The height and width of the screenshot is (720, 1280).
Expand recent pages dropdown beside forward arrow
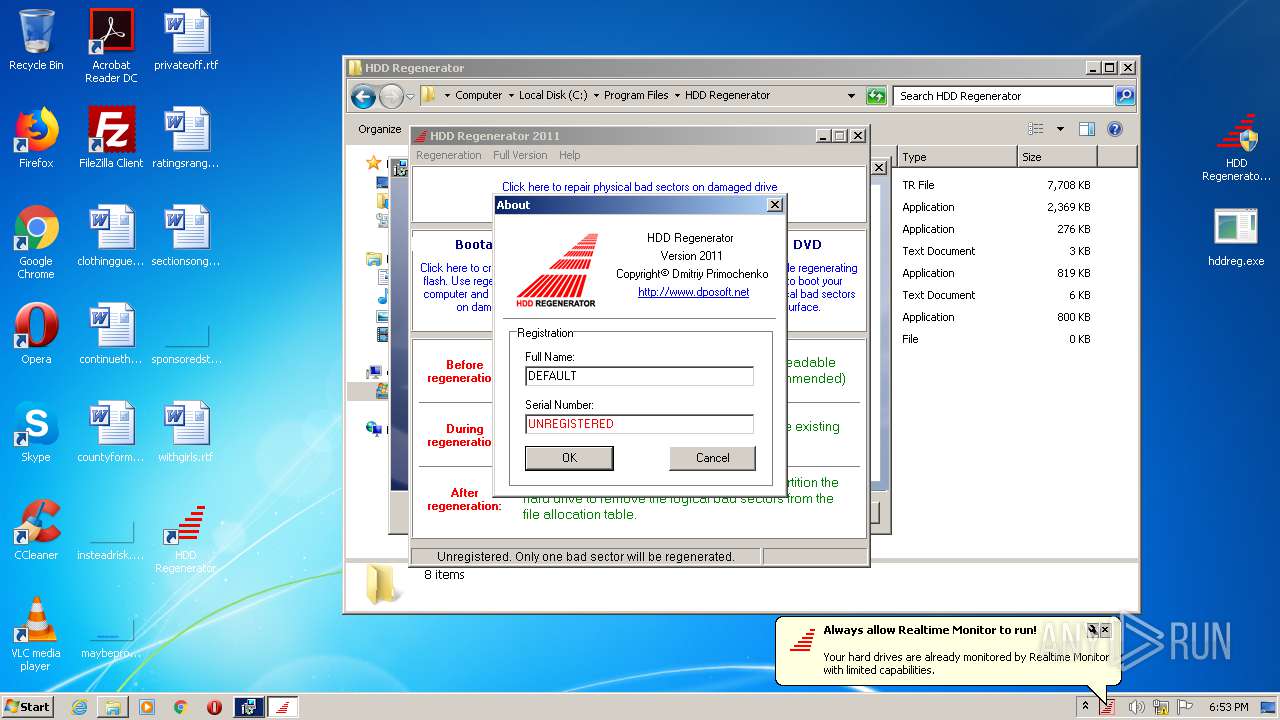410,96
